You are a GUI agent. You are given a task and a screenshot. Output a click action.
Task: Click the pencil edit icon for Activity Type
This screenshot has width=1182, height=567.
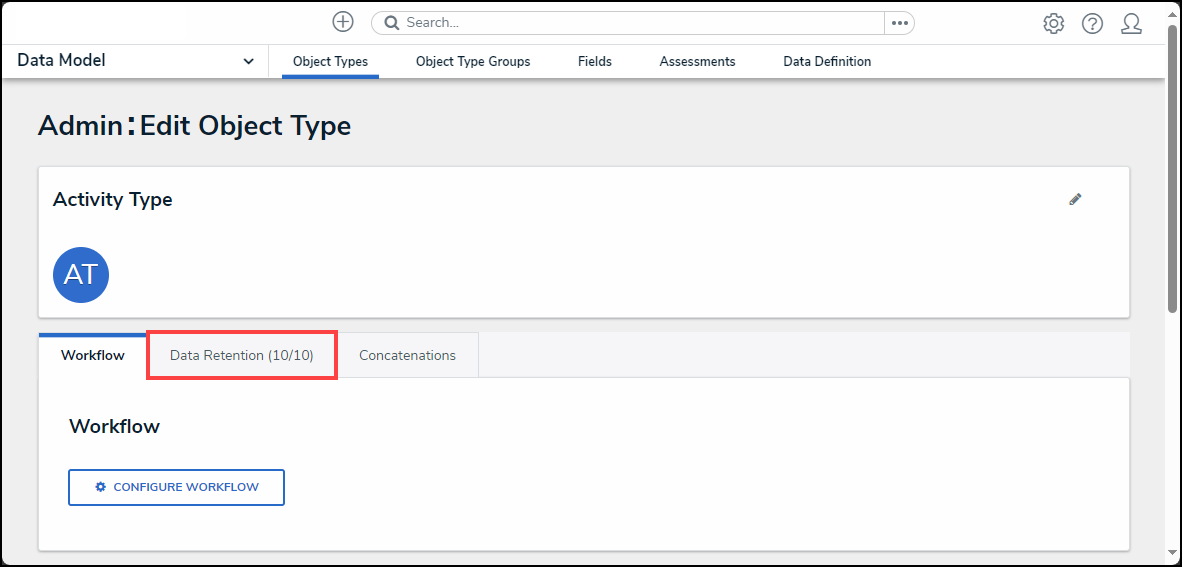click(x=1075, y=199)
